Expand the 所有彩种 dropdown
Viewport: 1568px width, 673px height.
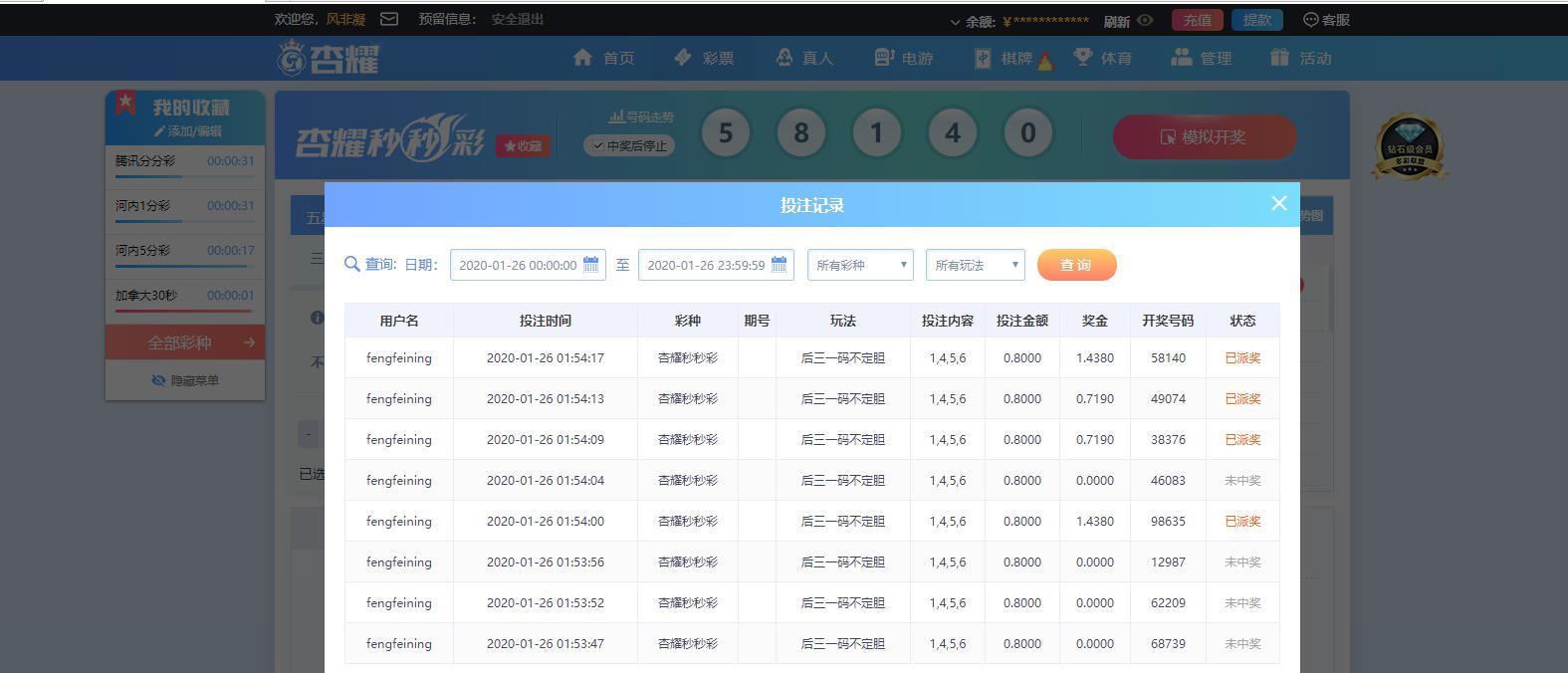[860, 265]
